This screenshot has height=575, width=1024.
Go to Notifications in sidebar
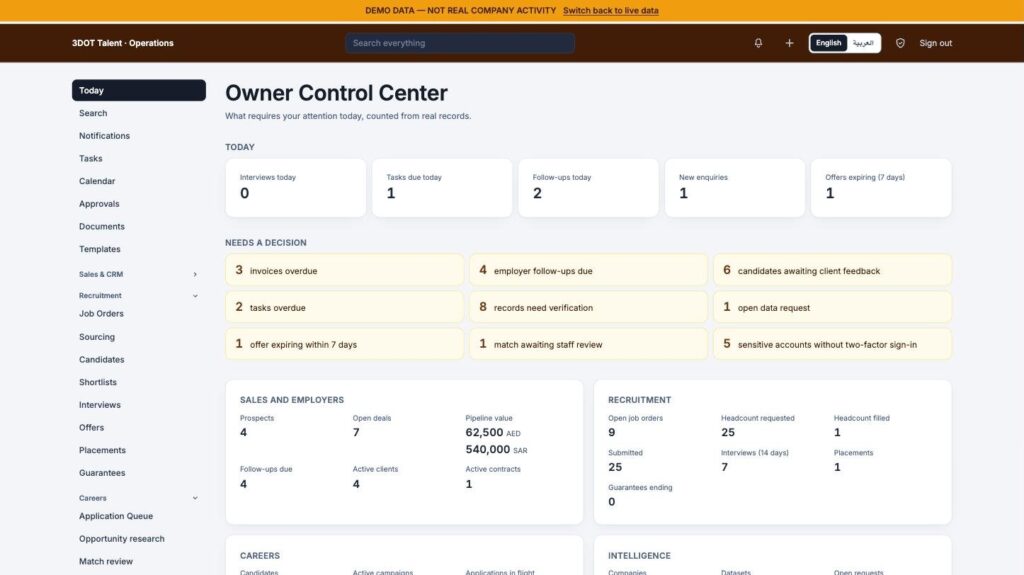(138, 136)
